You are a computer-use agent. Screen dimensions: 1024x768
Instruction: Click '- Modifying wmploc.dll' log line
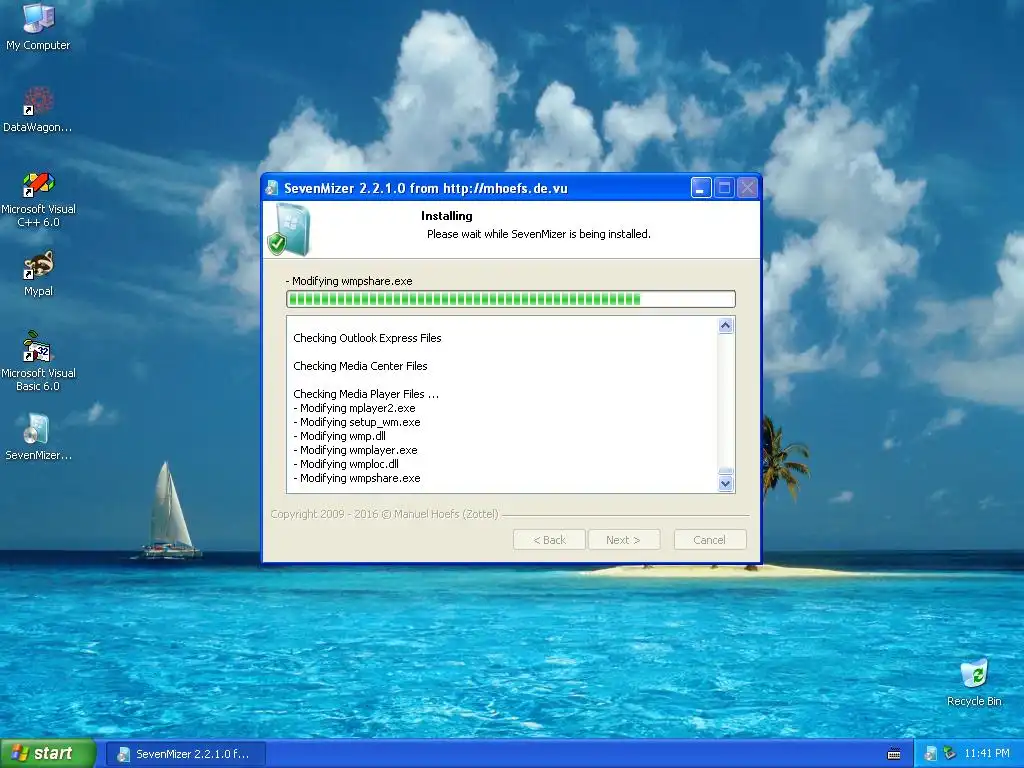(x=345, y=464)
